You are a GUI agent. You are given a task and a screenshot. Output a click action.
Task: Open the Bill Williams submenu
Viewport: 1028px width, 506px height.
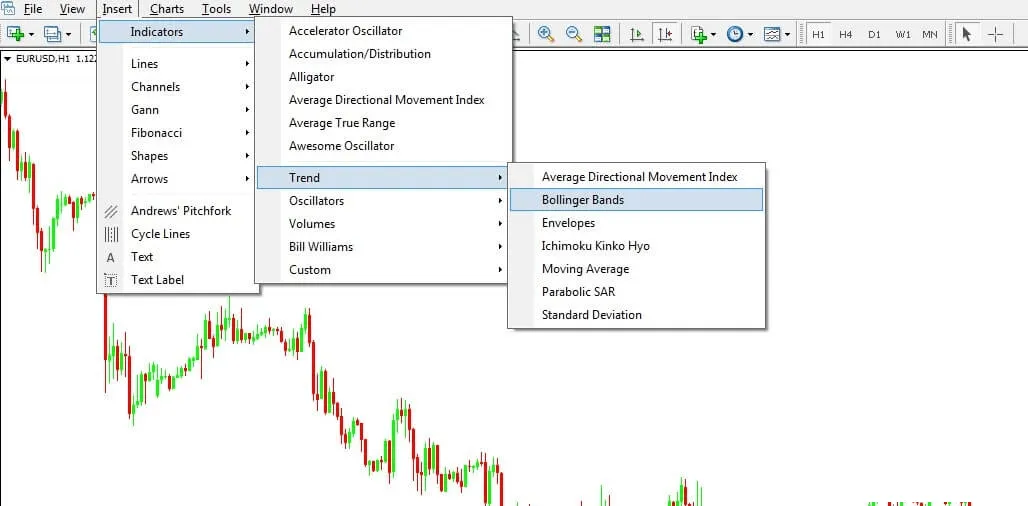tap(383, 246)
